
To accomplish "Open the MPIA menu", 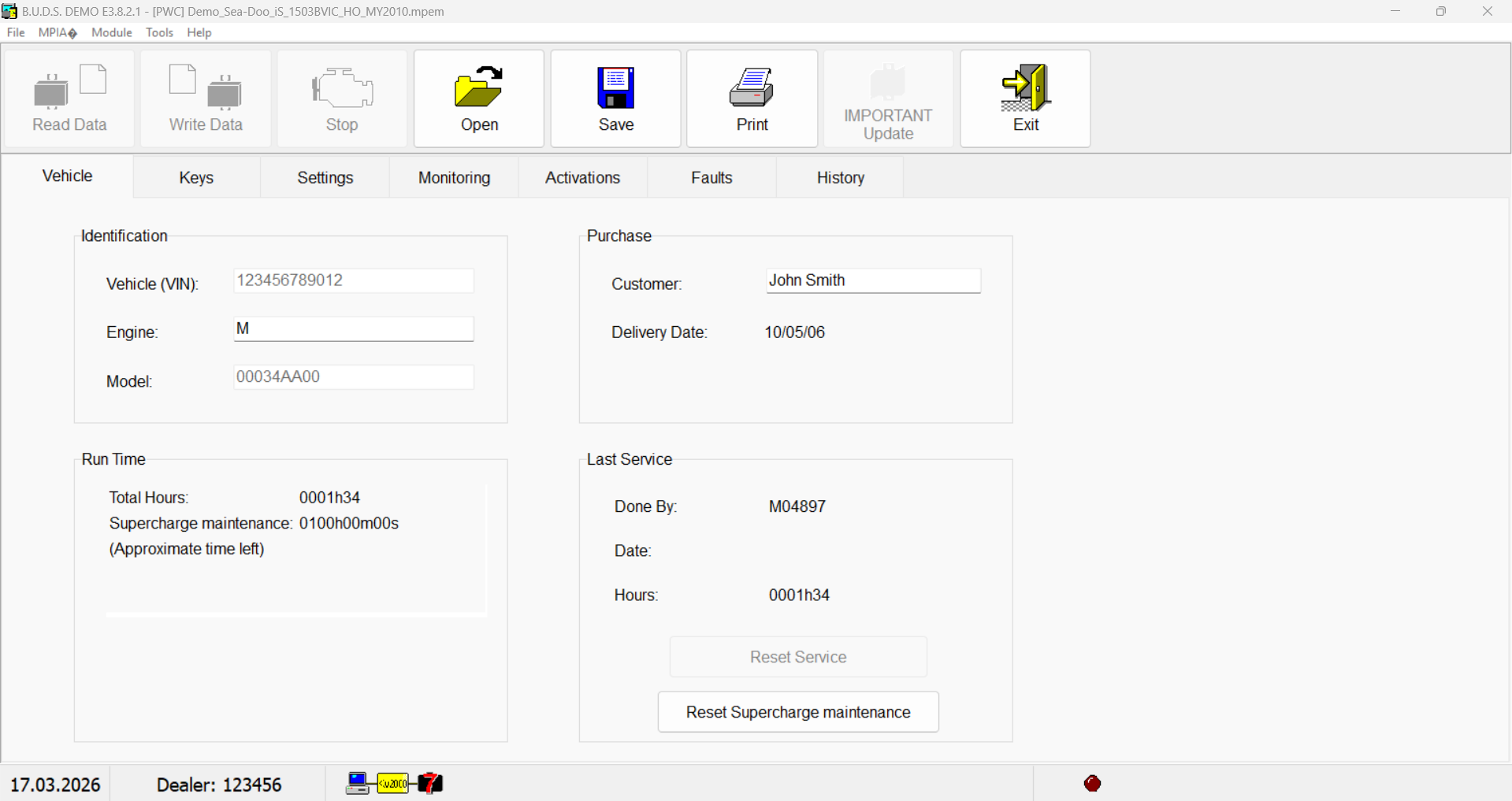I will click(58, 32).
